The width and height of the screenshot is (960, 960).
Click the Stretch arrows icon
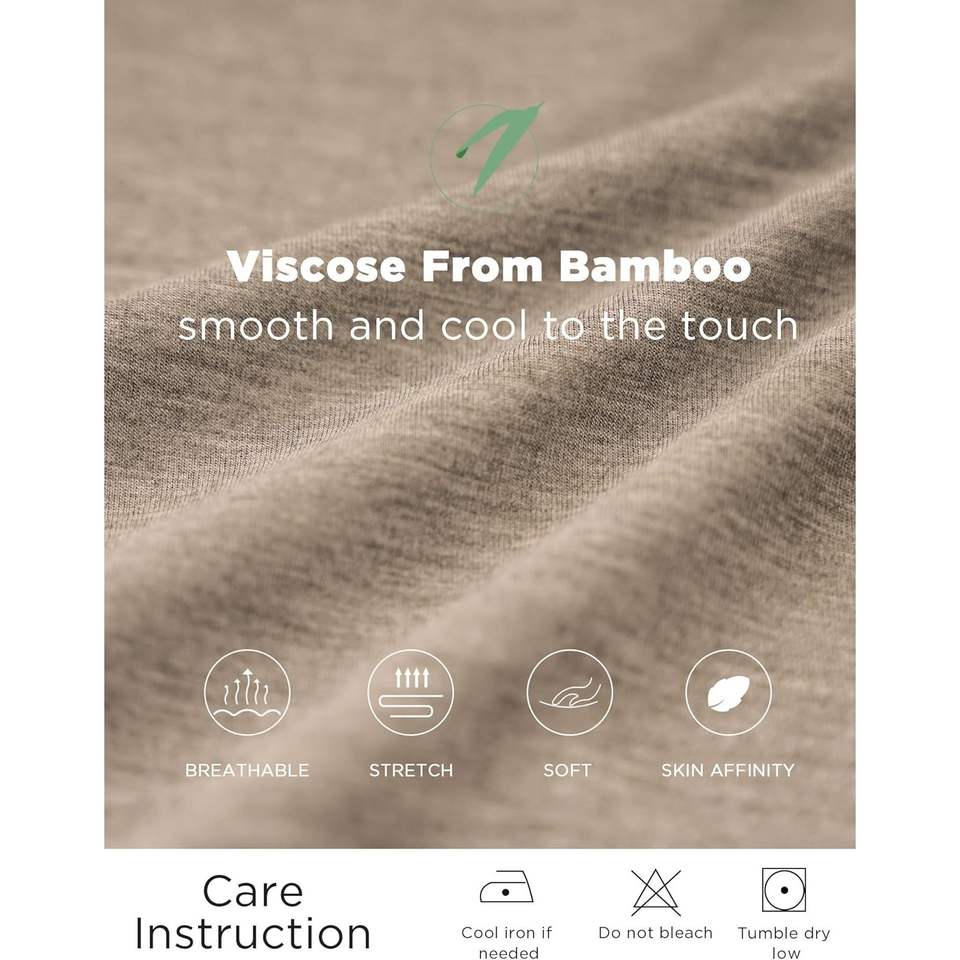[411, 692]
